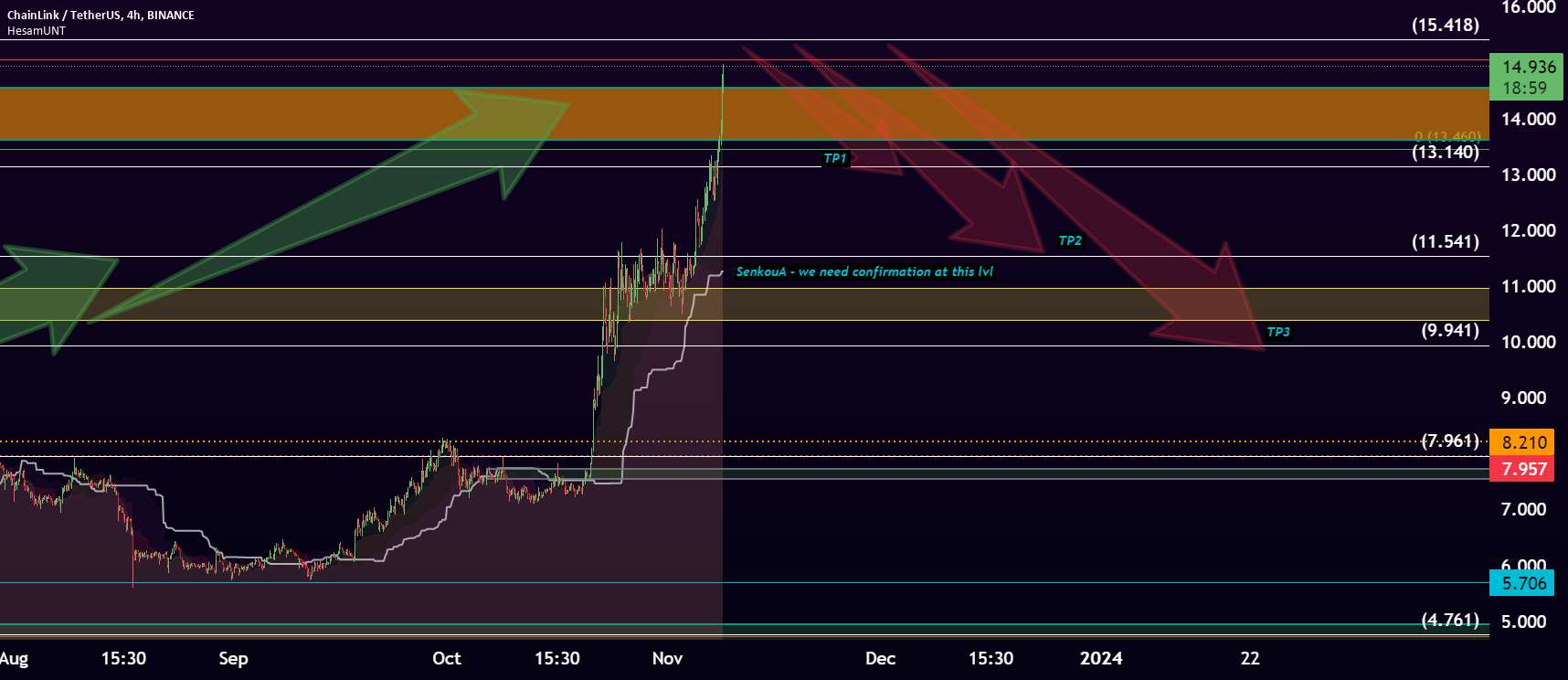
Task: Click the cyan 5.706 price tag
Action: click(1522, 583)
